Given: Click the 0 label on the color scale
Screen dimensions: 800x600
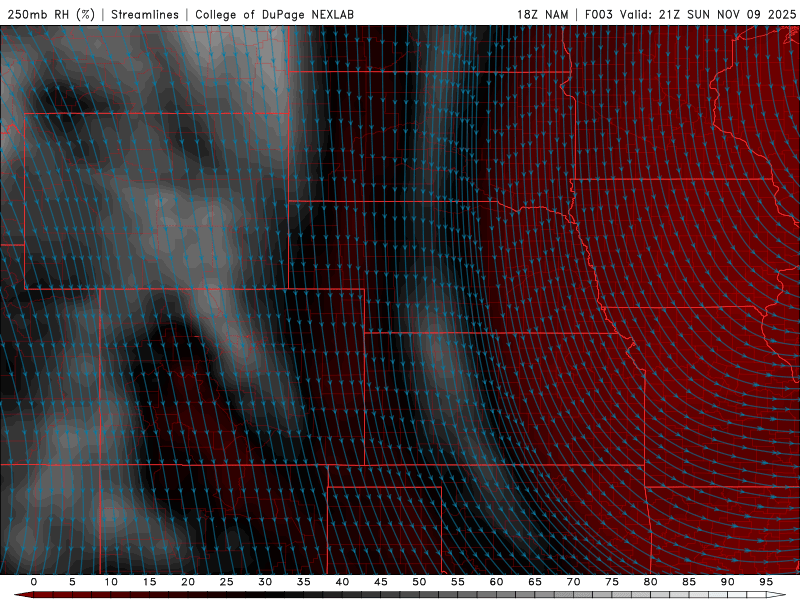Looking at the screenshot, I should (x=34, y=582).
